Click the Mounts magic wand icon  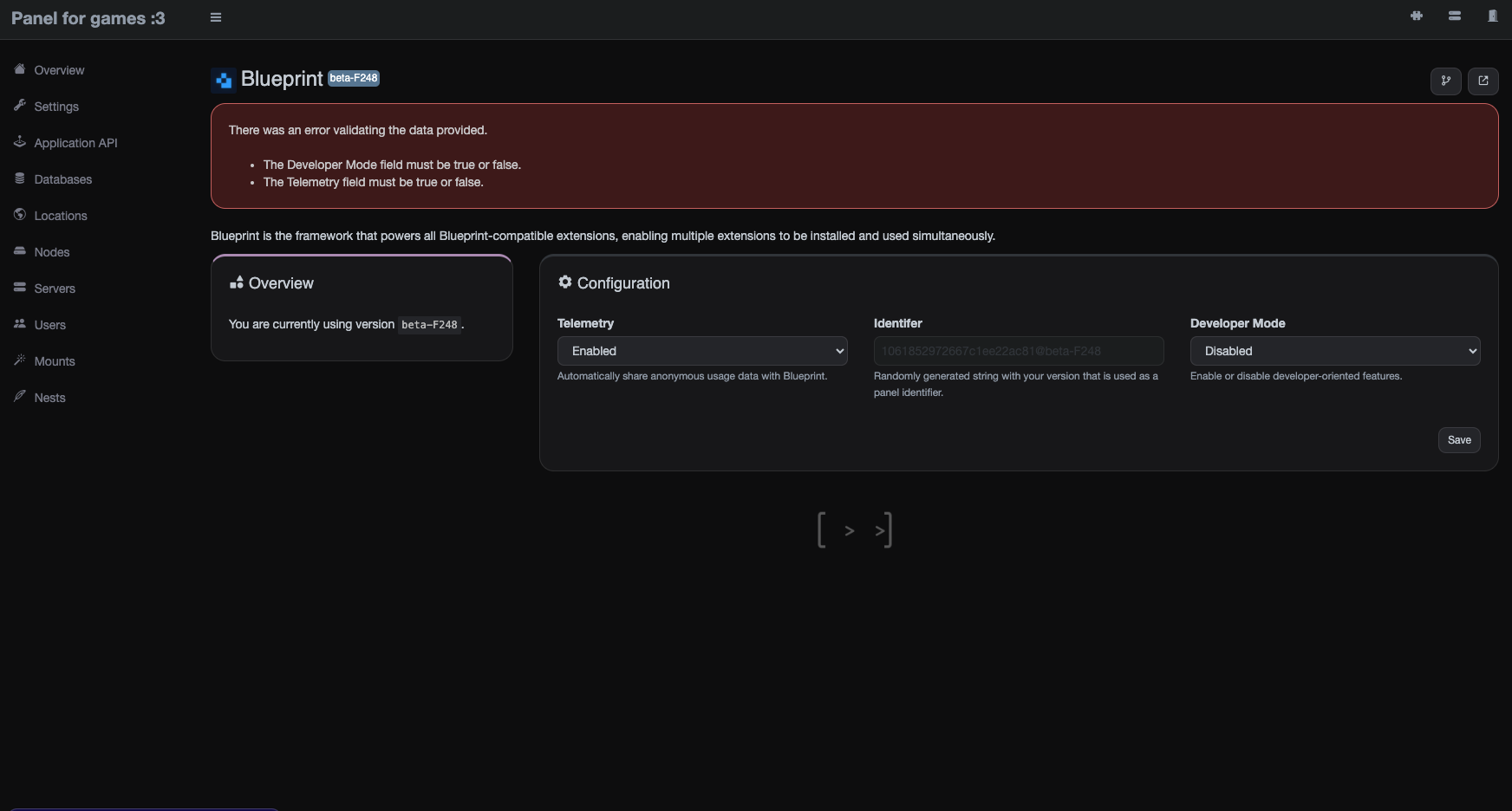point(20,360)
